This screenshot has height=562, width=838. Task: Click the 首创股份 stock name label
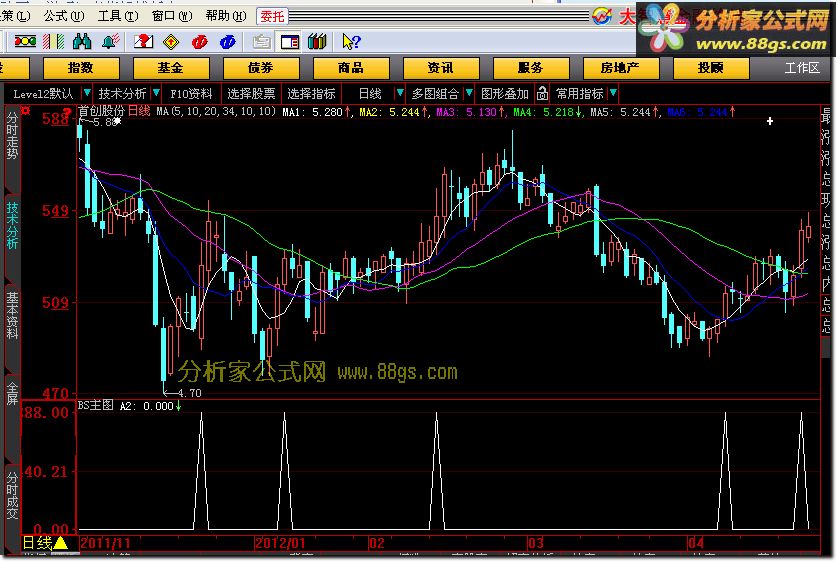102,111
